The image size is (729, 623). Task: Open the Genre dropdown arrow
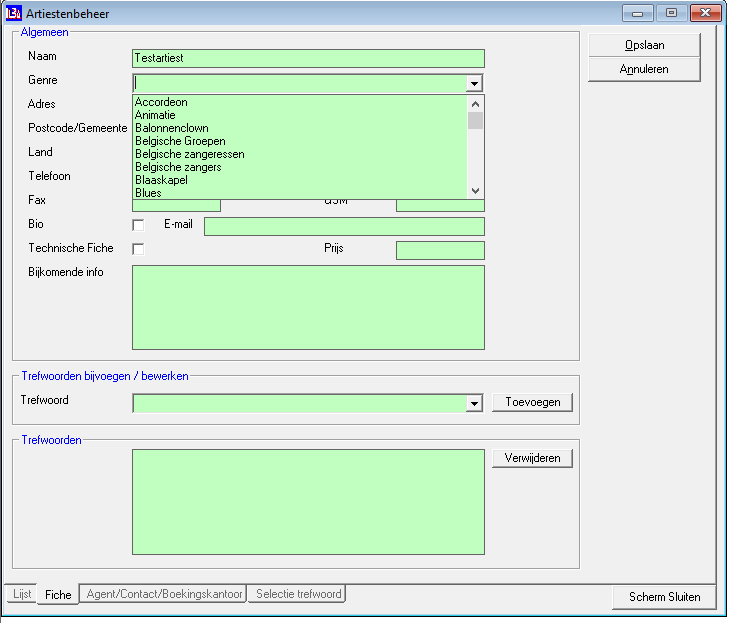[474, 84]
